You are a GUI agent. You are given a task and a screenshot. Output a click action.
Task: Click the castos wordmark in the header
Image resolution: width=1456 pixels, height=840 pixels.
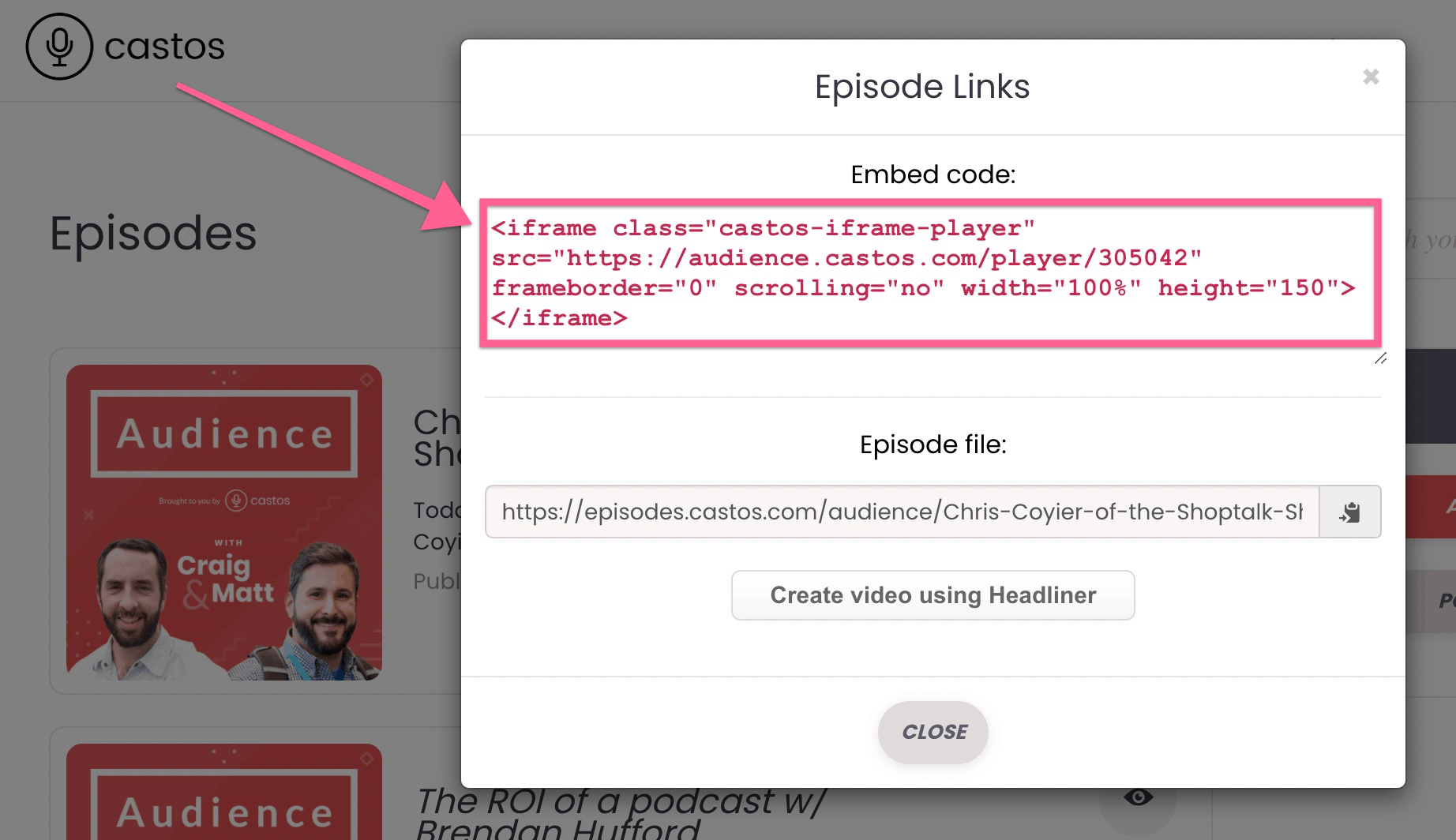(164, 47)
